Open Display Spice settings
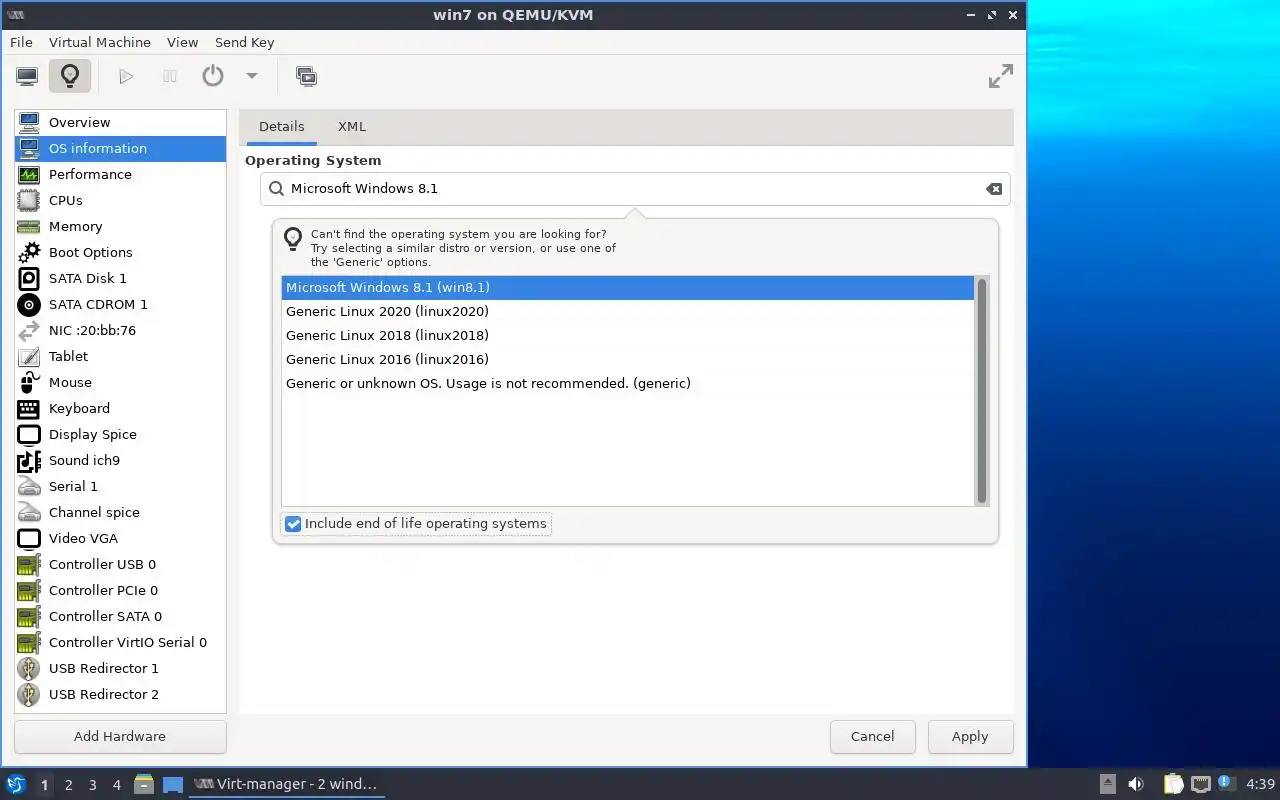Viewport: 1280px width, 800px height. [x=120, y=434]
